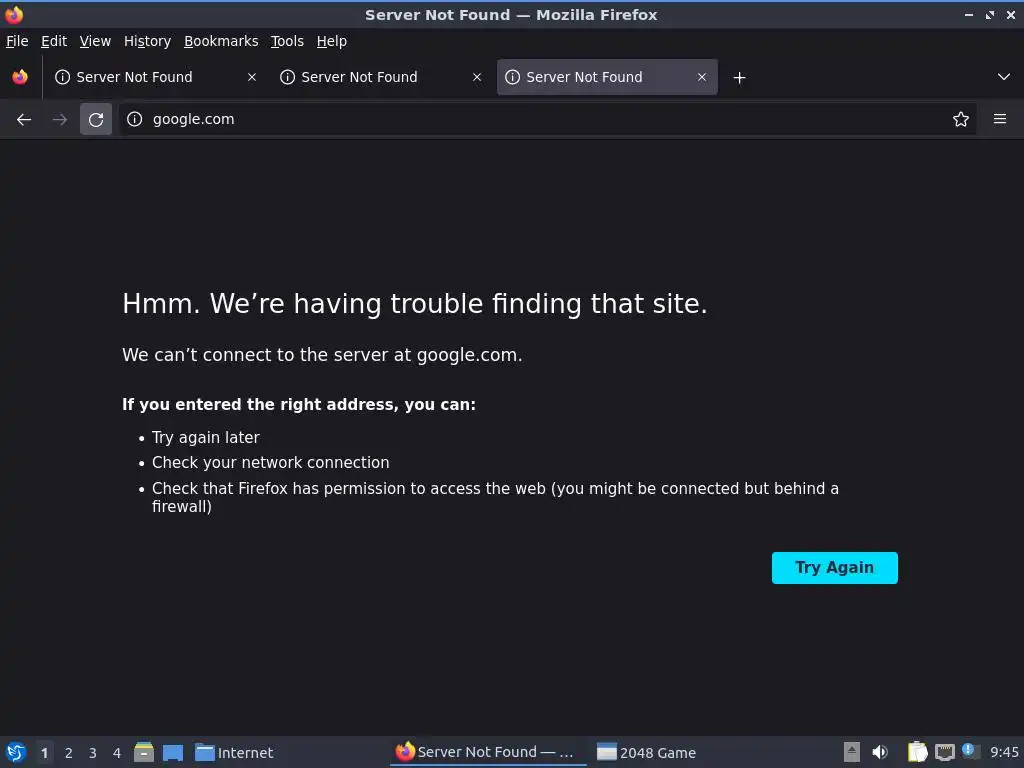Open a new tab with plus button

point(739,78)
